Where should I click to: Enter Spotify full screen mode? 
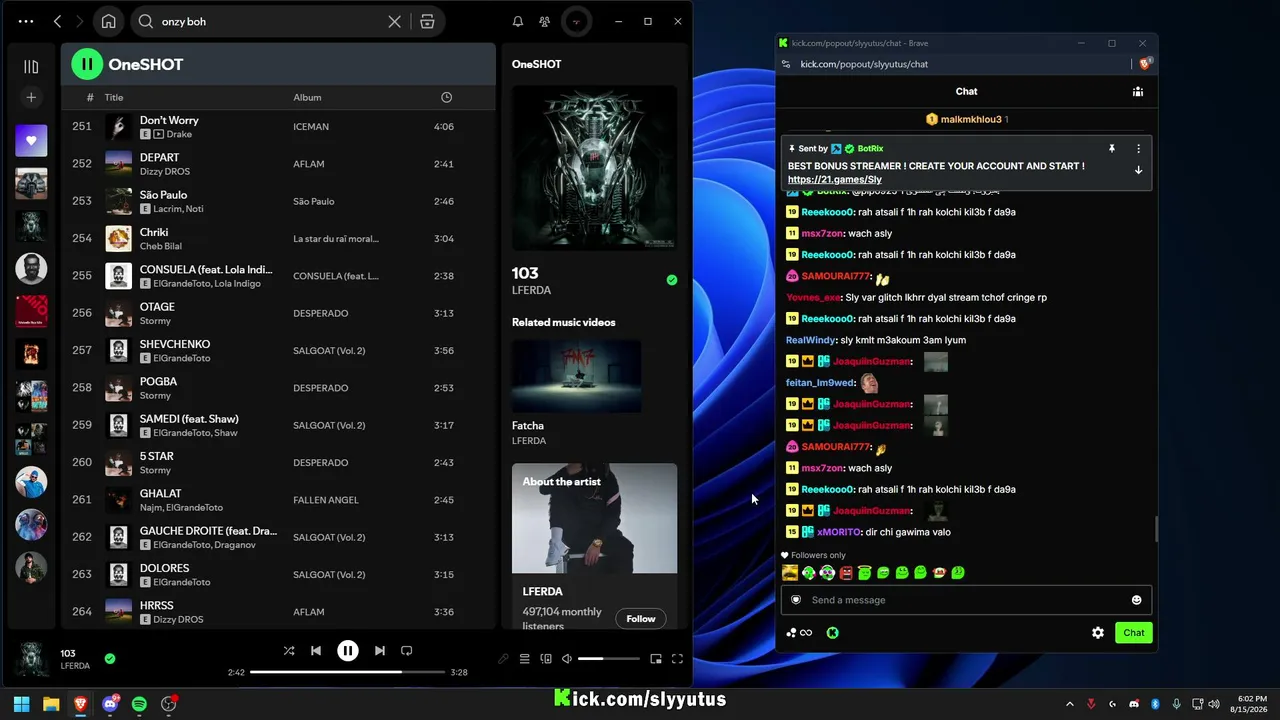pyautogui.click(x=677, y=659)
